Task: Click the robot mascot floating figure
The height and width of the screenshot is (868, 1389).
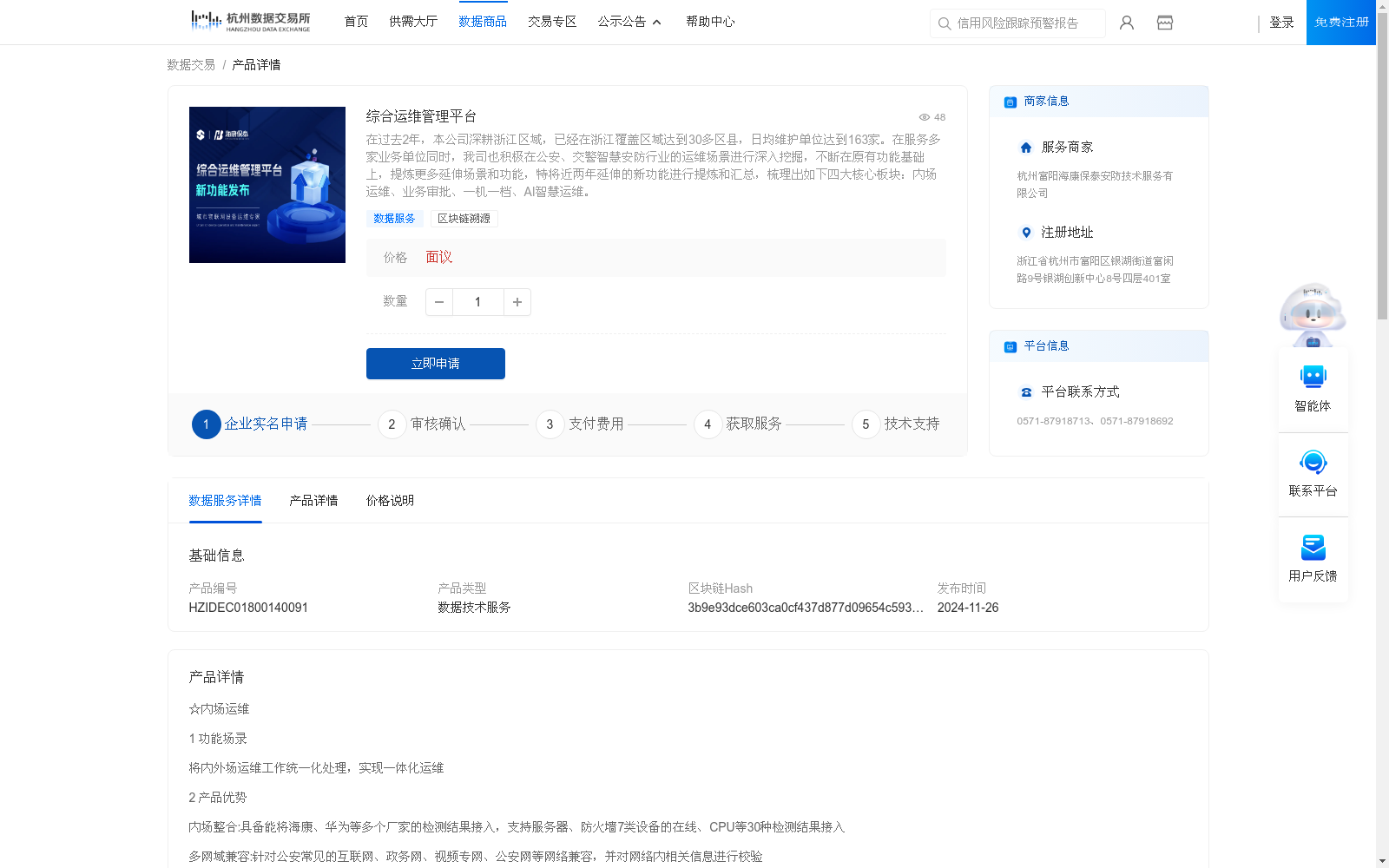Action: coord(1313,314)
